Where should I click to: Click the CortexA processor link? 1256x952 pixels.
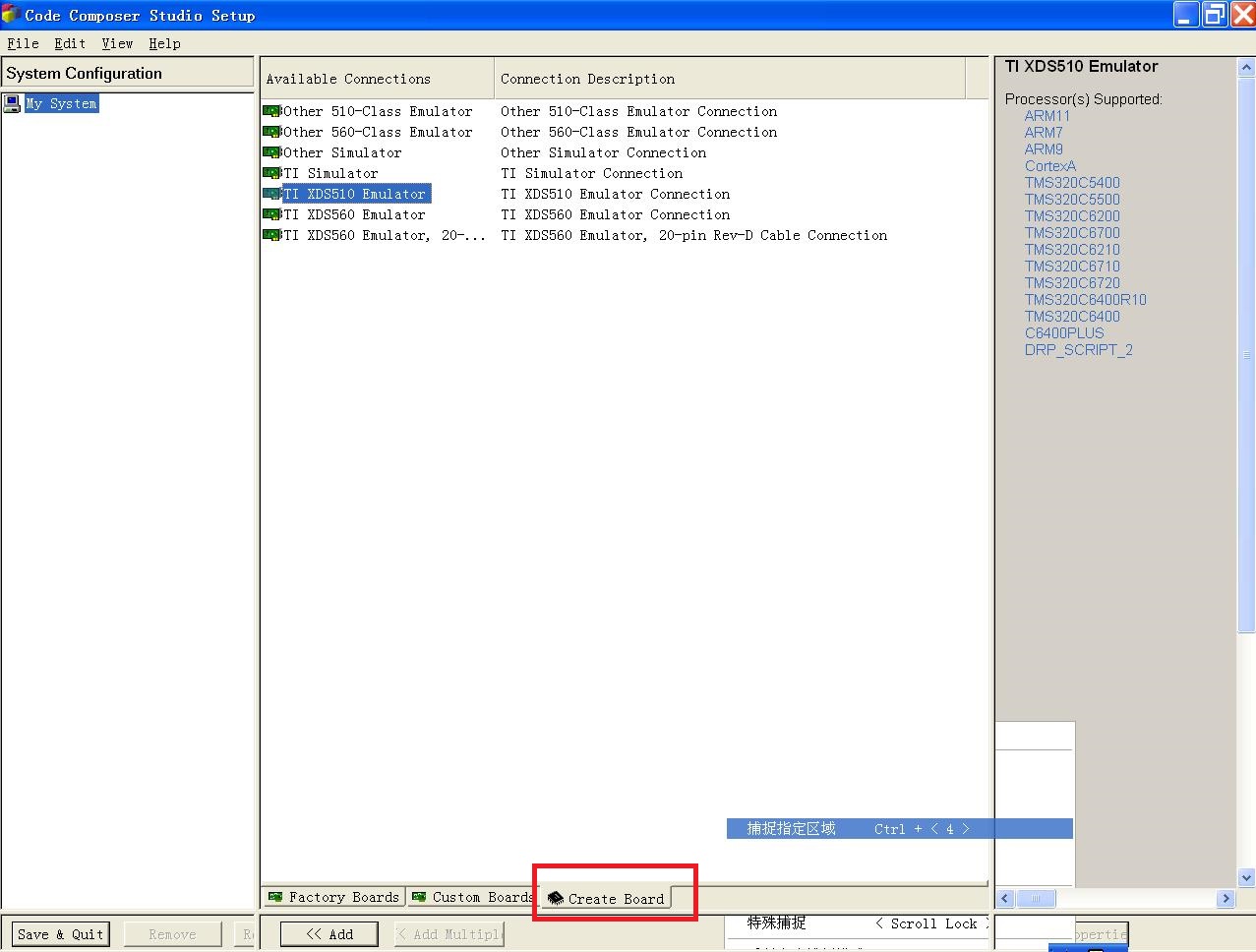tap(1050, 166)
